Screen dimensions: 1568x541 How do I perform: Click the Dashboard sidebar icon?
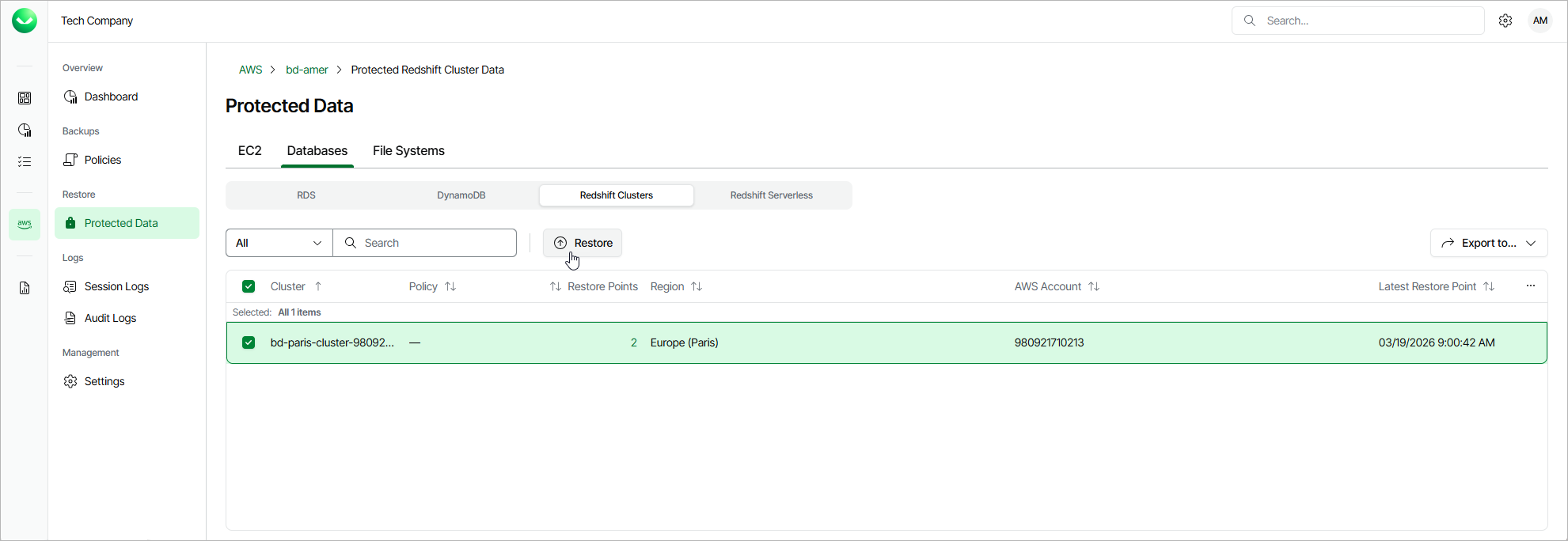(70, 96)
